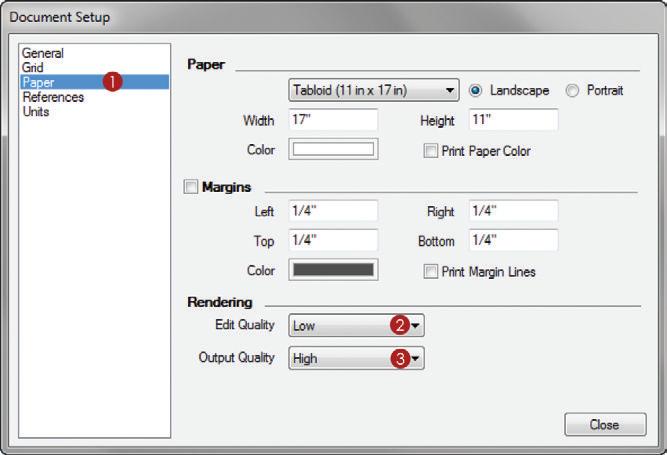Enable Print Margin Lines checkbox

coord(430,271)
